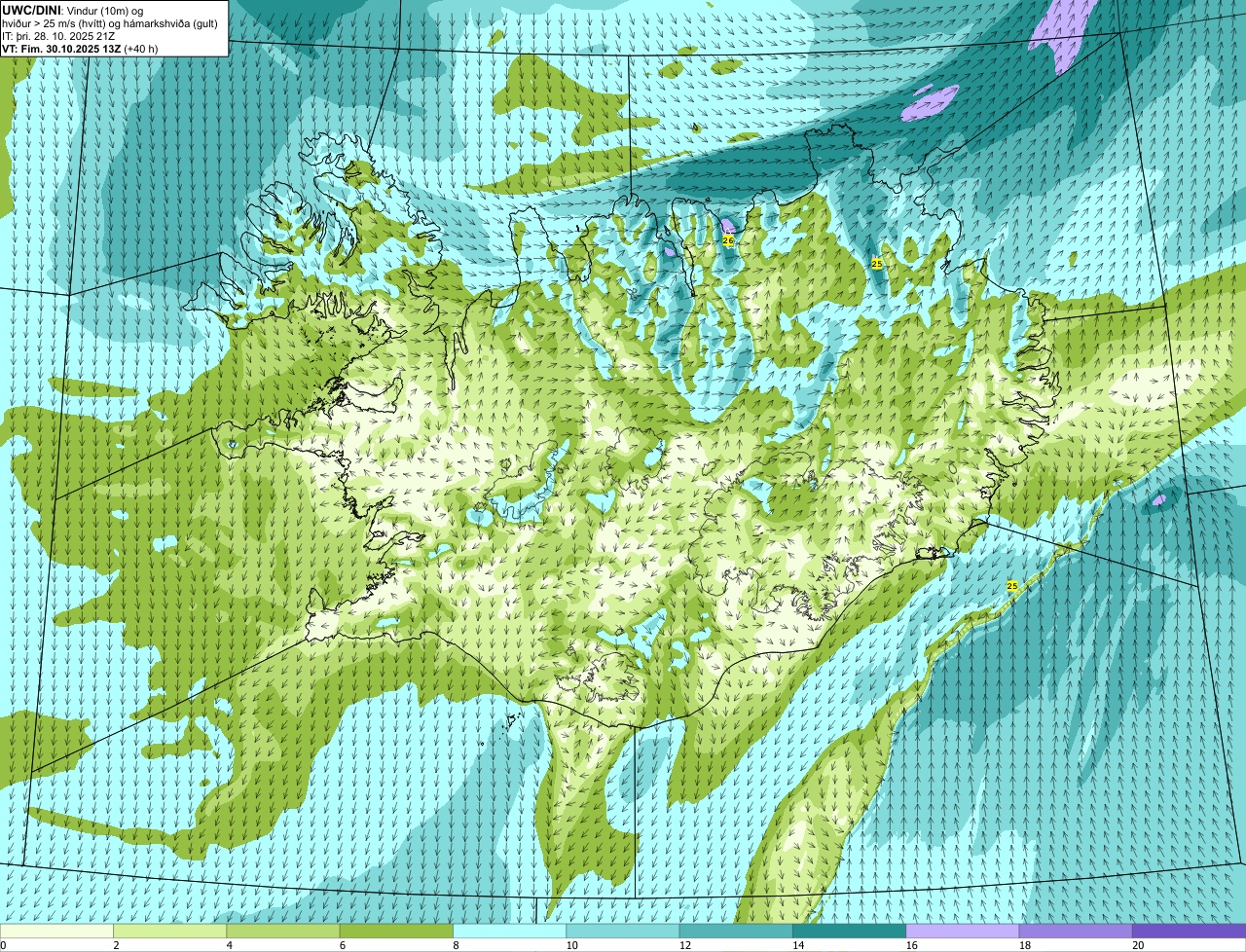The height and width of the screenshot is (952, 1246).
Task: Click the medium green 4–6 legend swatch
Action: (x=283, y=931)
